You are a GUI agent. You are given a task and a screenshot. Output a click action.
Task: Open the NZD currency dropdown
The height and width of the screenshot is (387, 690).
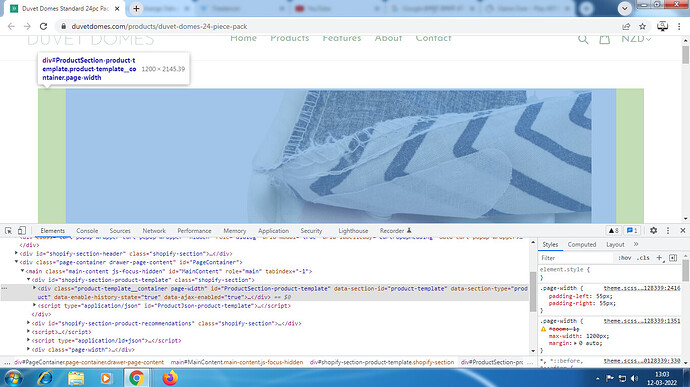[636, 39]
